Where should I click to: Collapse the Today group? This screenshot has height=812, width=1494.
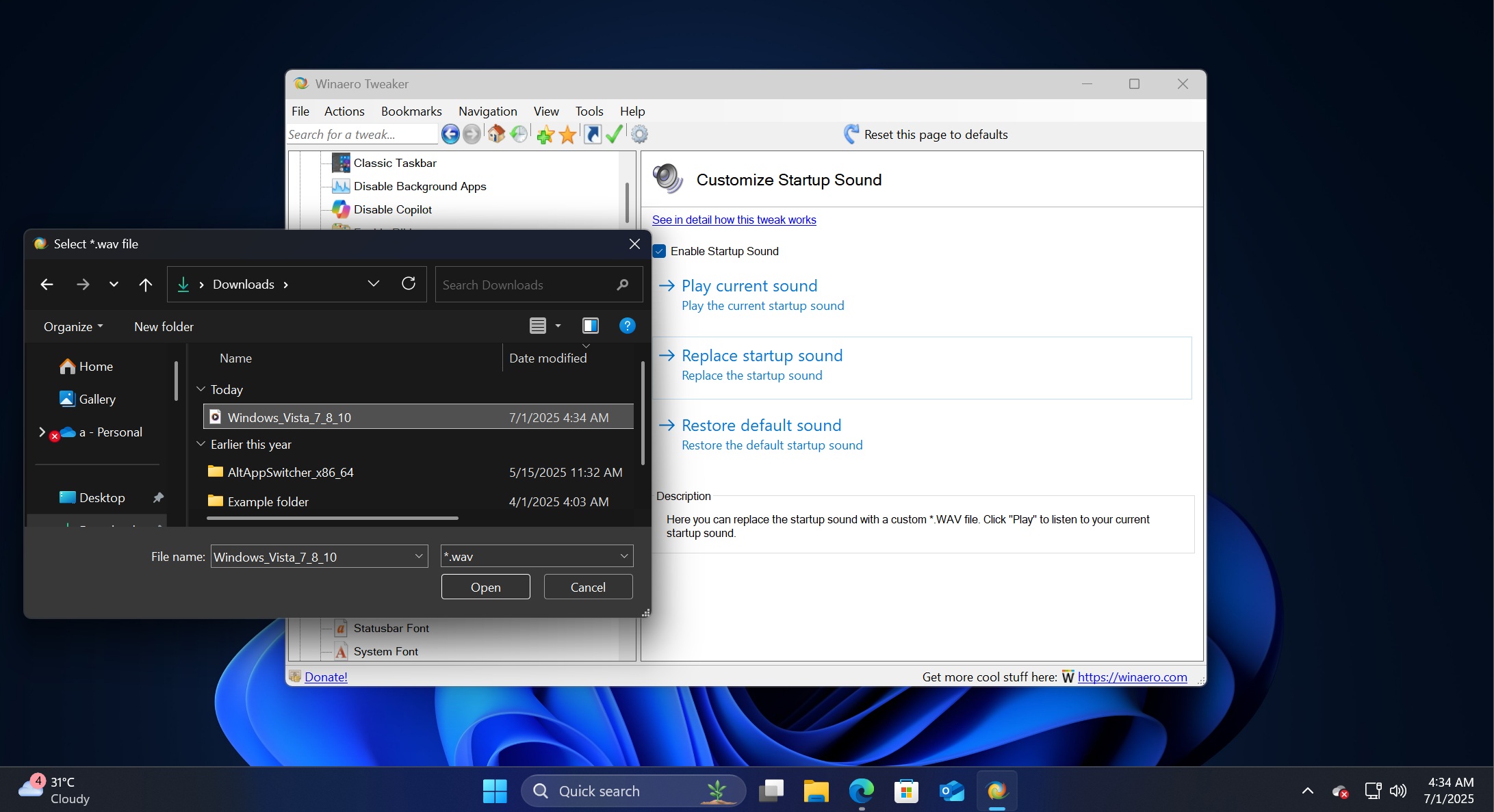(x=201, y=389)
